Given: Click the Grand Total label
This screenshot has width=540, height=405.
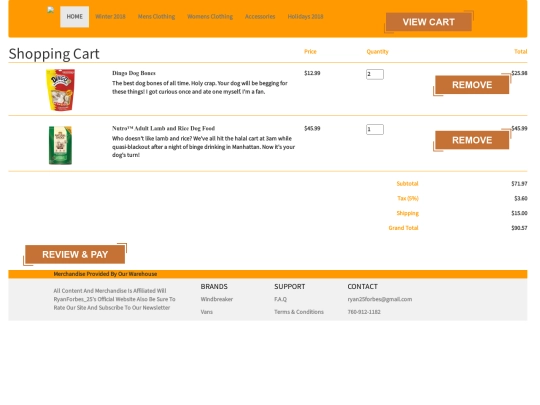Looking at the screenshot, I should coord(403,228).
